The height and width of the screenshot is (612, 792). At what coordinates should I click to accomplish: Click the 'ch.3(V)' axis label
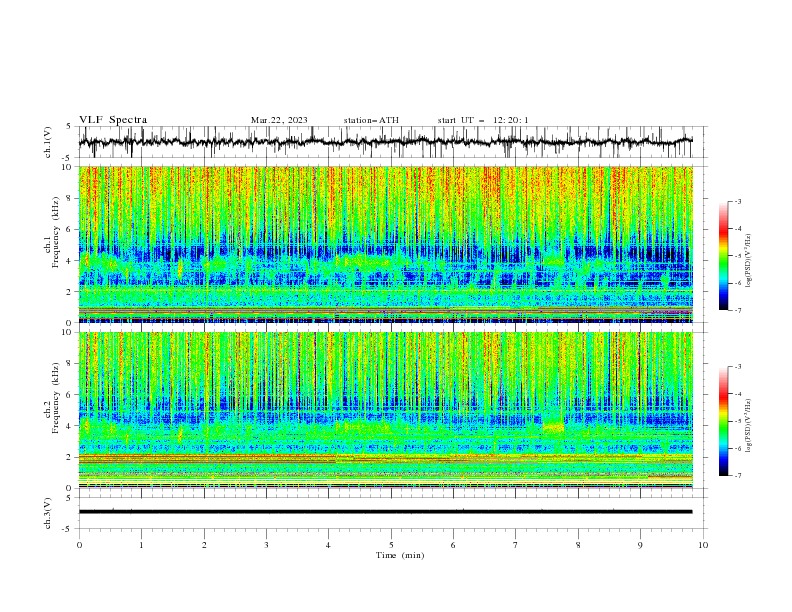(48, 513)
